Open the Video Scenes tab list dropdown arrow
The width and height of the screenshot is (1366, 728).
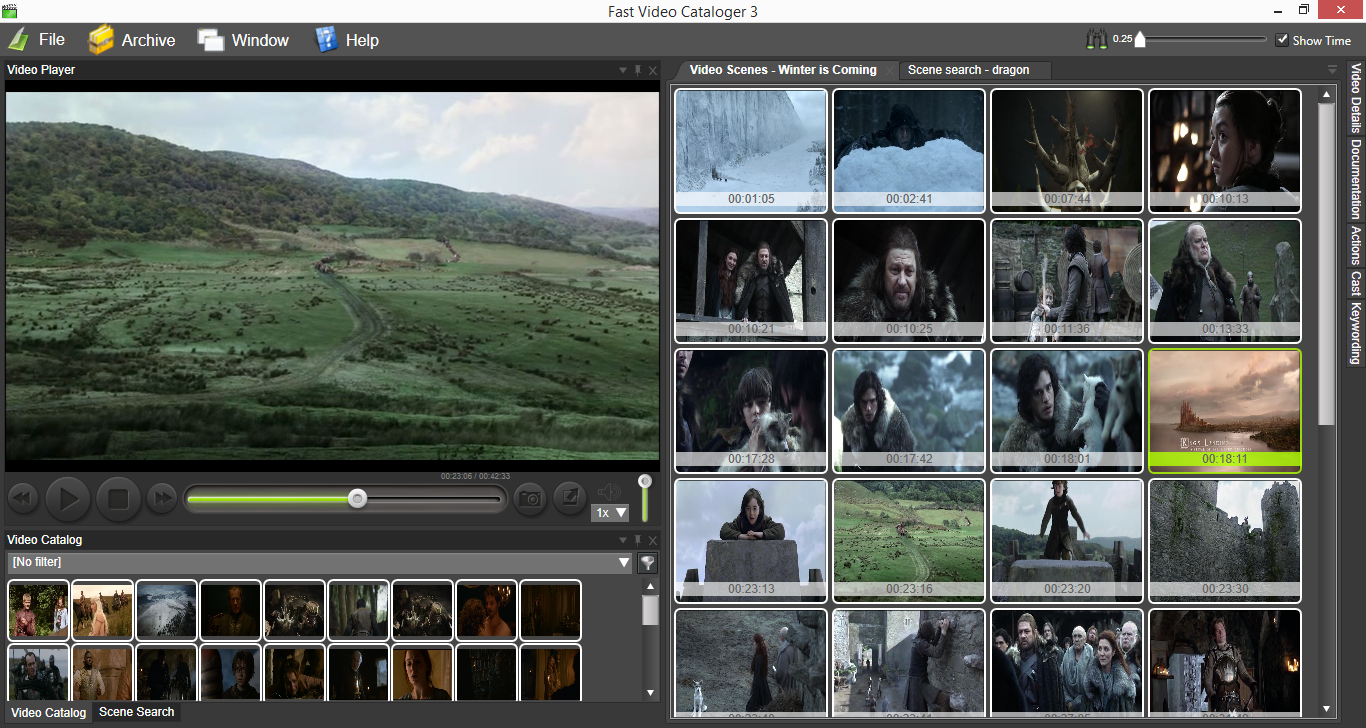click(1332, 70)
